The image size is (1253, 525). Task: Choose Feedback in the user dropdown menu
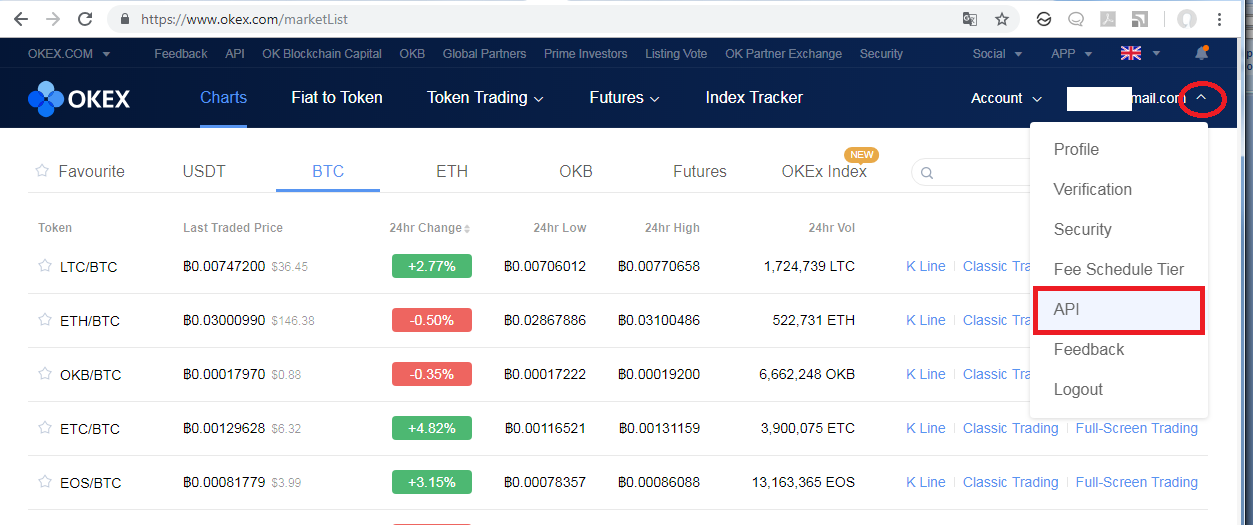click(x=1119, y=349)
